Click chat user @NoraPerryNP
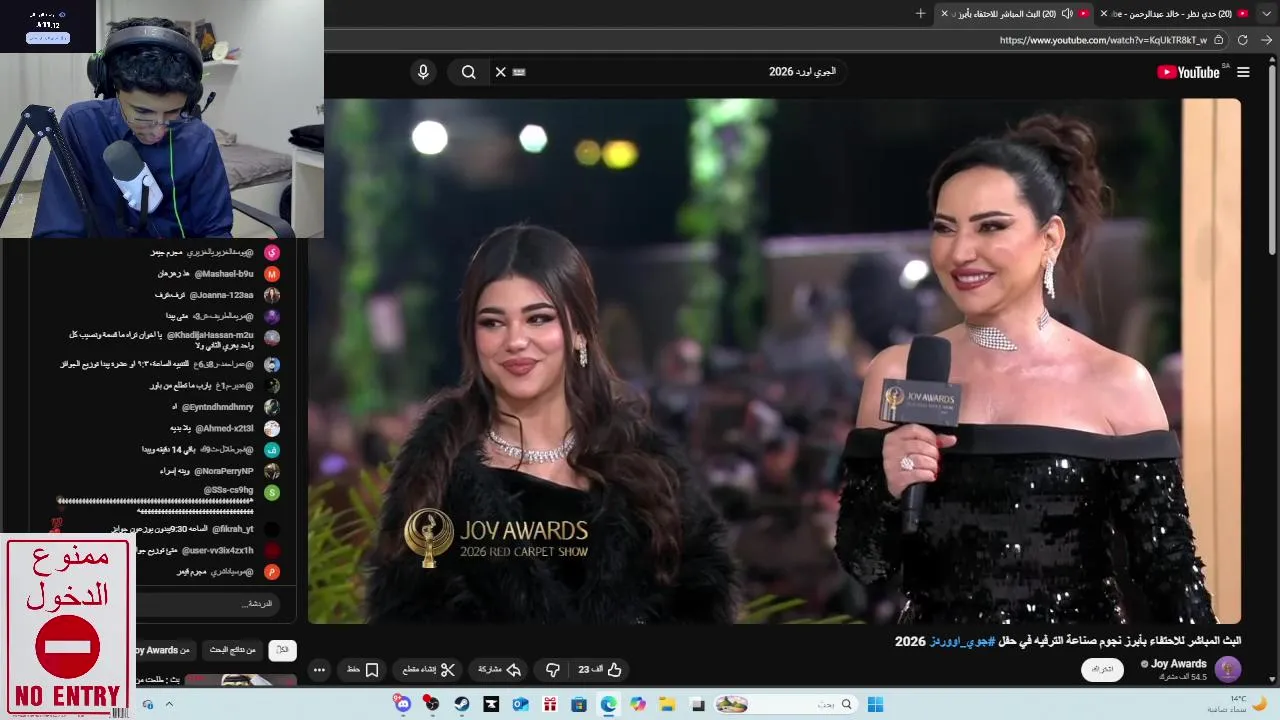Image resolution: width=1280 pixels, height=720 pixels. 224,471
